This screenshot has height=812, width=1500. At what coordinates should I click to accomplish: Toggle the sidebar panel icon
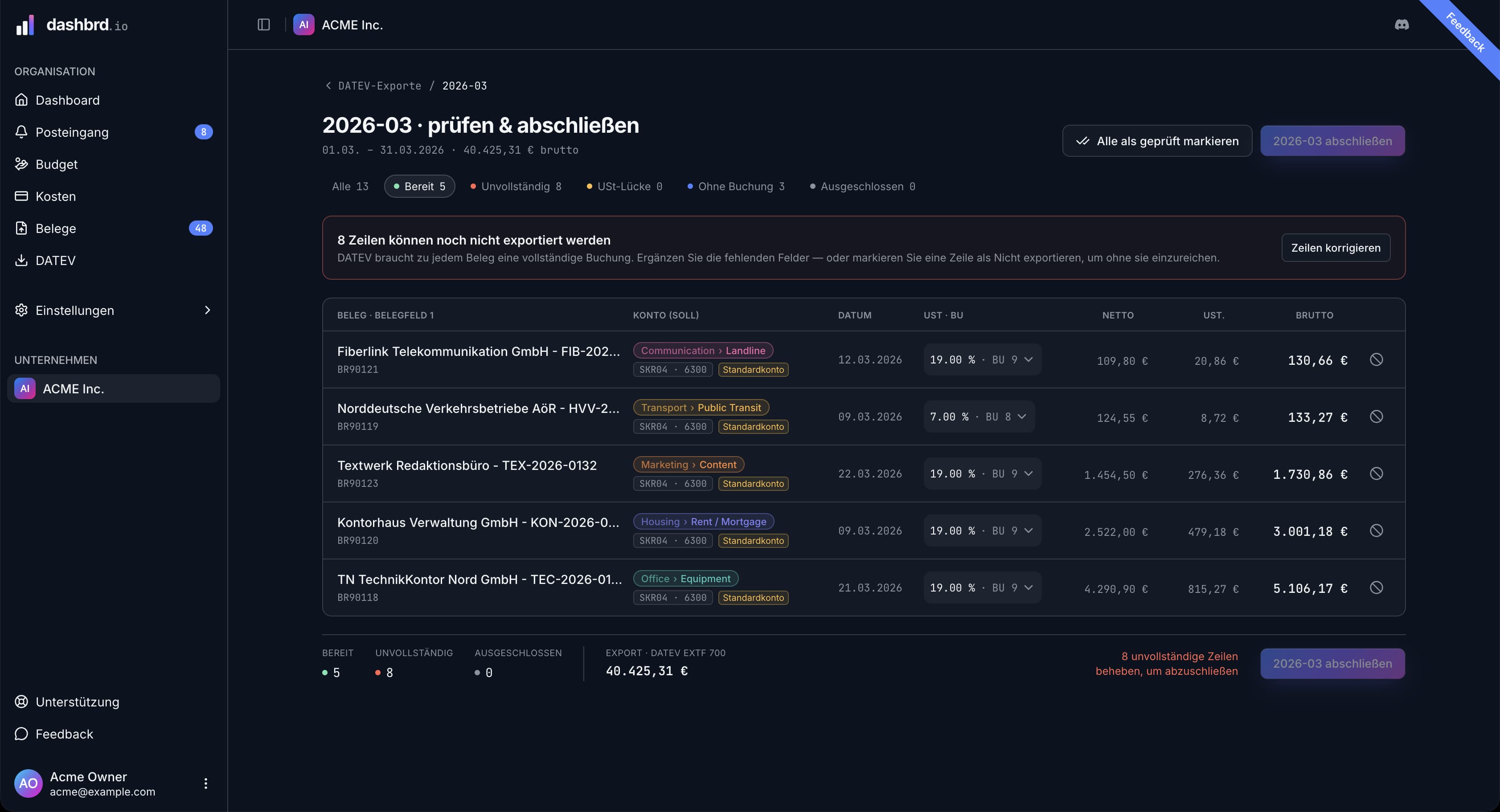point(264,24)
